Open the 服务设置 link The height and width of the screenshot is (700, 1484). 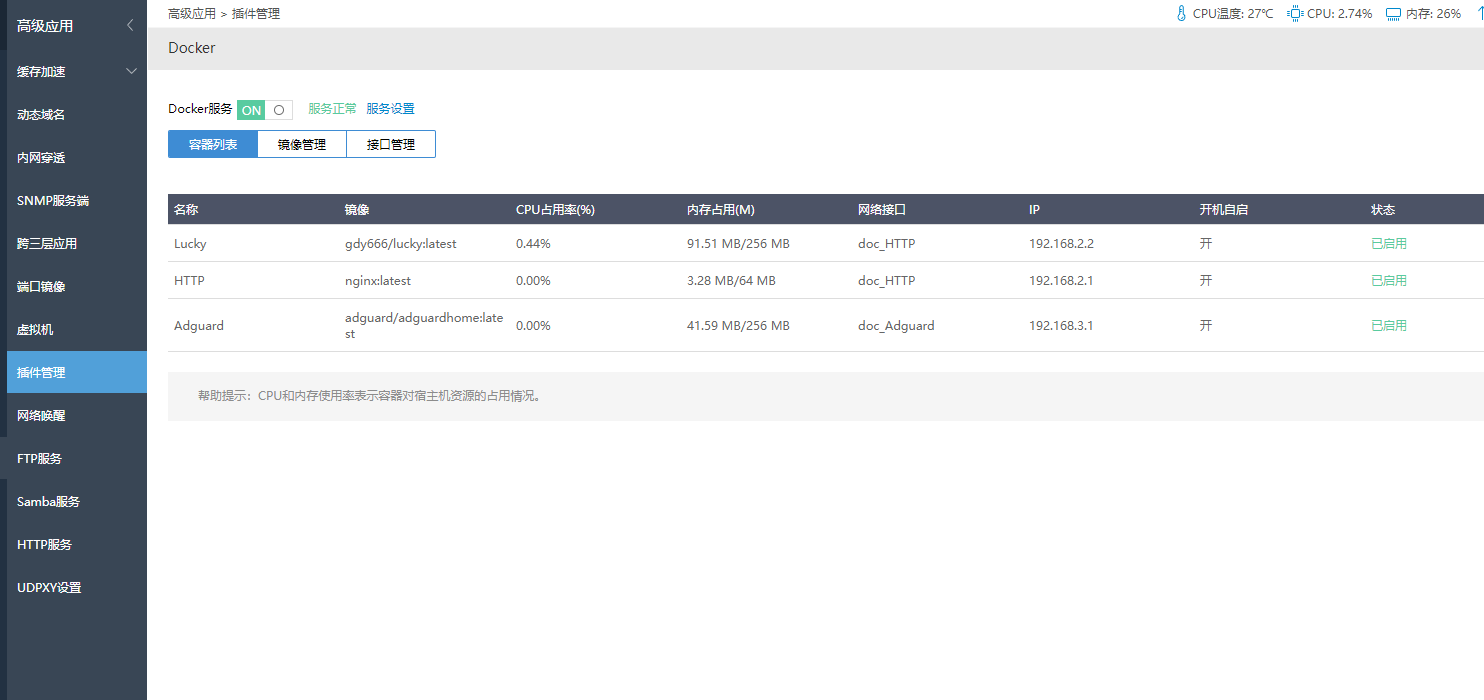tap(390, 109)
